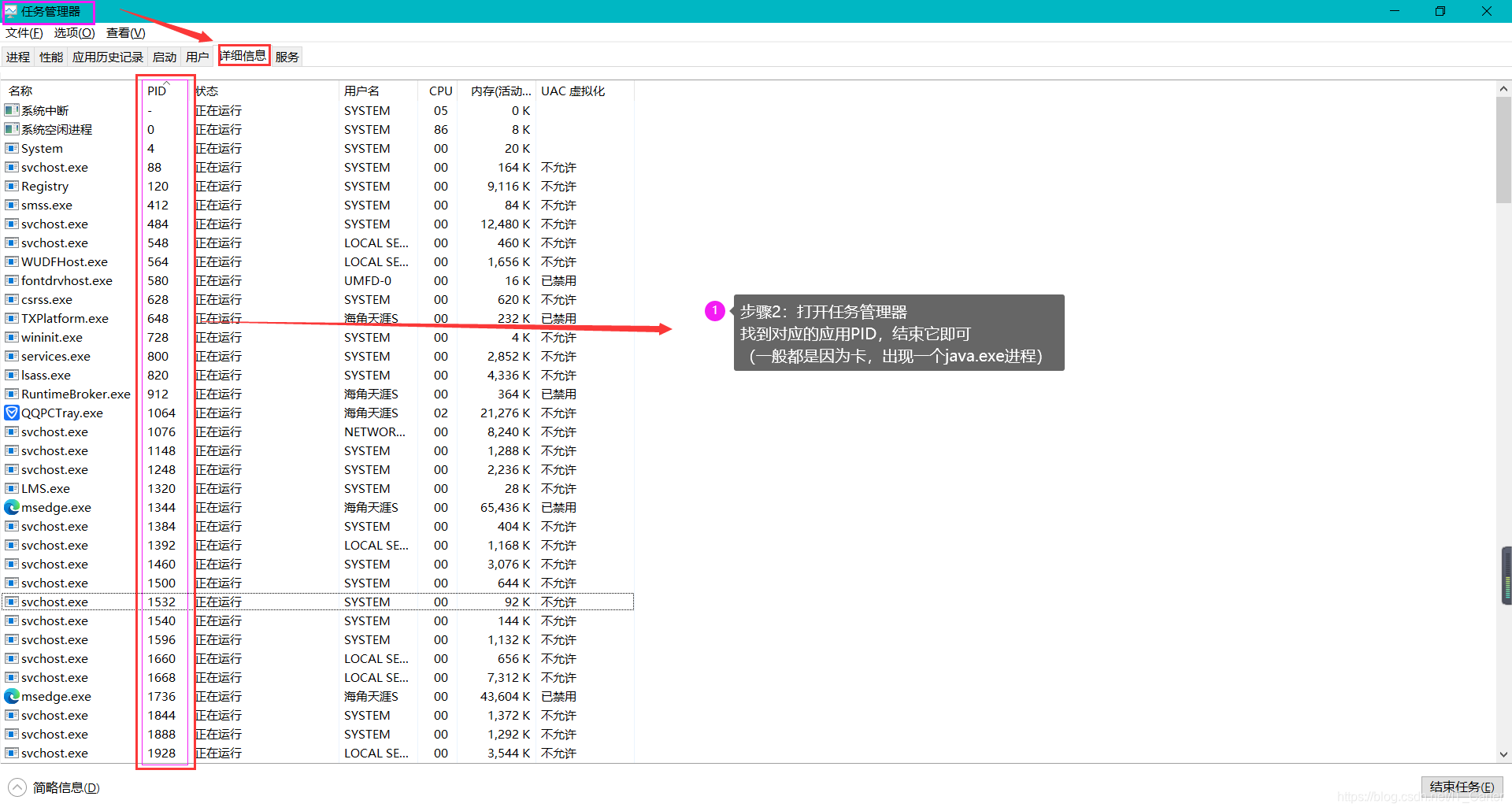Click the user name UMFD-0
The height and width of the screenshot is (811, 1512).
(x=368, y=280)
